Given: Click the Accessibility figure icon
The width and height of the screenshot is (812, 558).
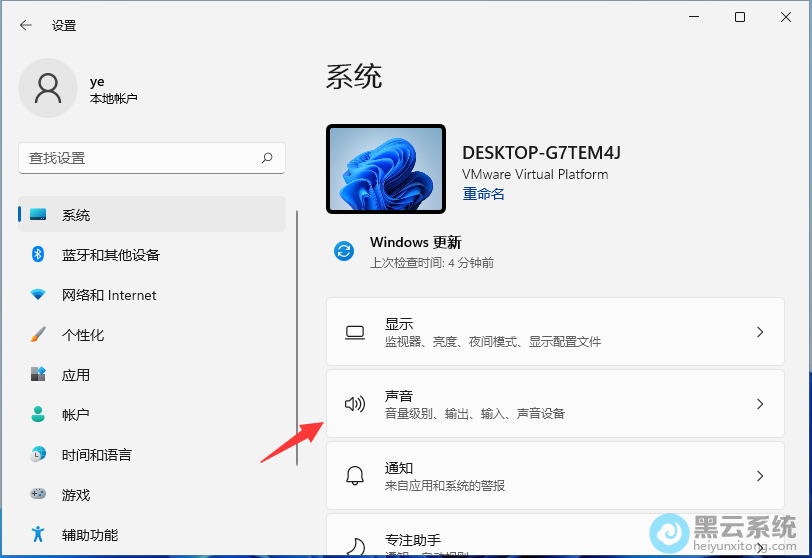Looking at the screenshot, I should click(x=38, y=534).
